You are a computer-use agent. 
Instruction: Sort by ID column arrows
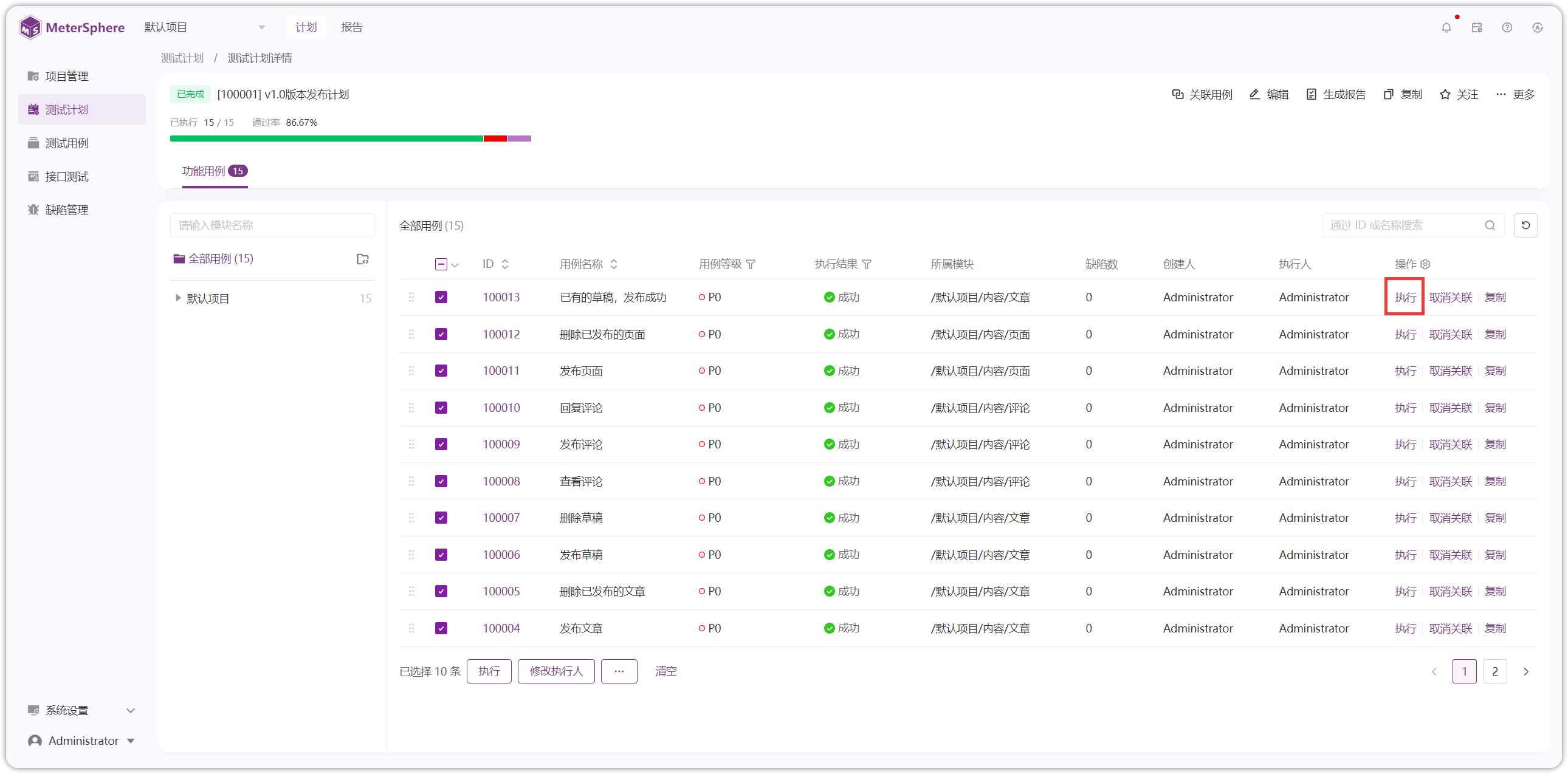click(504, 264)
